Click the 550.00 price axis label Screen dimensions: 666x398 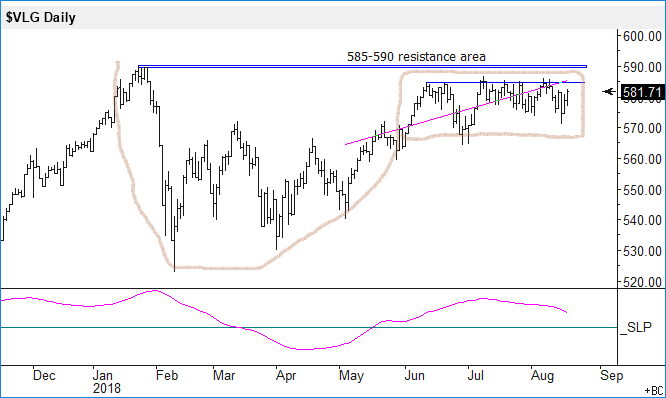pos(642,190)
